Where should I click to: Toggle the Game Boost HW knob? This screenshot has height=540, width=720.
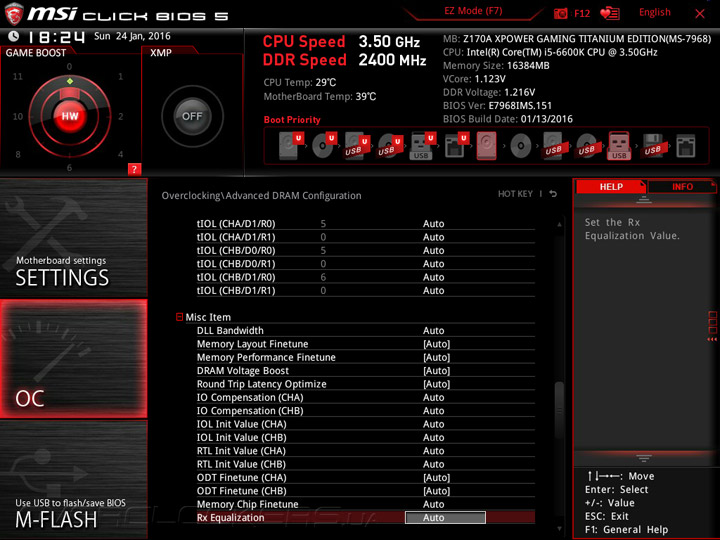(x=70, y=116)
